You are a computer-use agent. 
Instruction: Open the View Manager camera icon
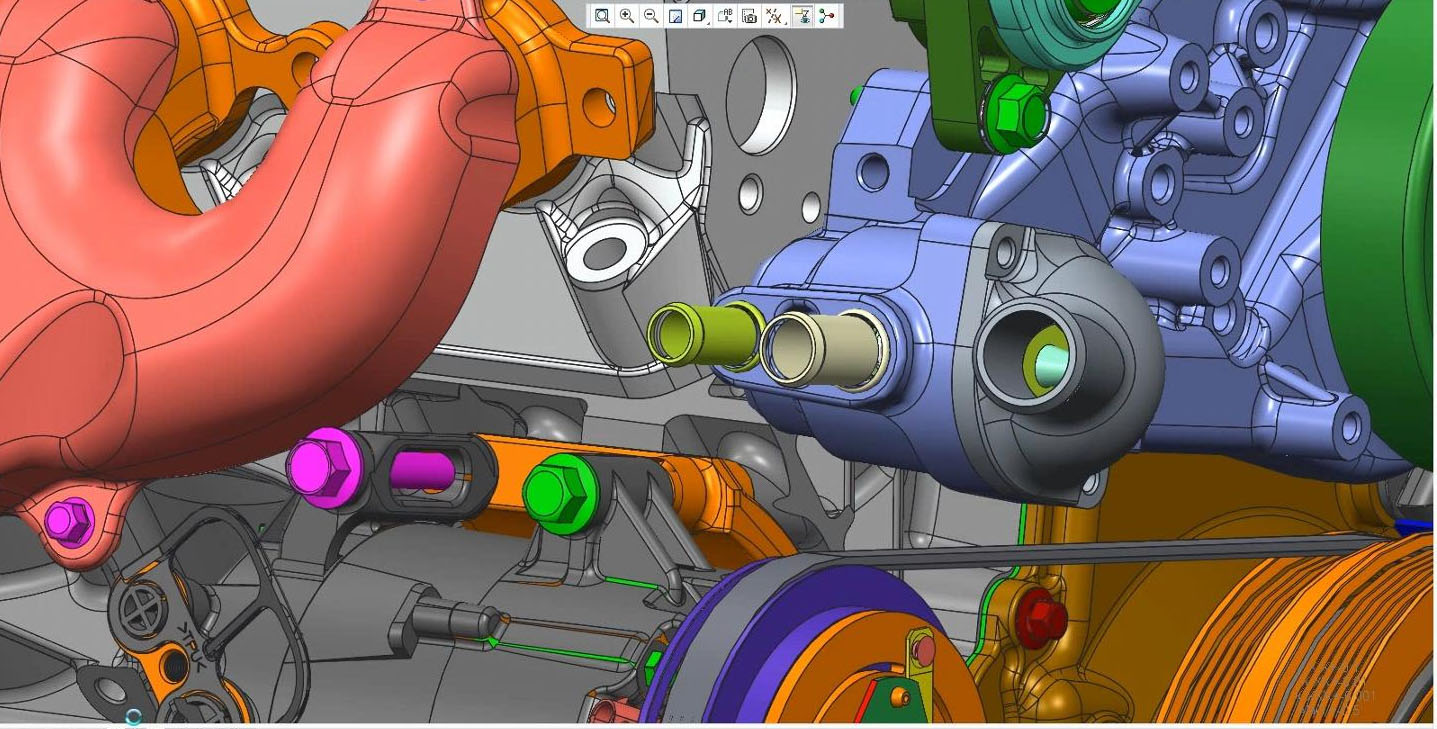[x=749, y=15]
